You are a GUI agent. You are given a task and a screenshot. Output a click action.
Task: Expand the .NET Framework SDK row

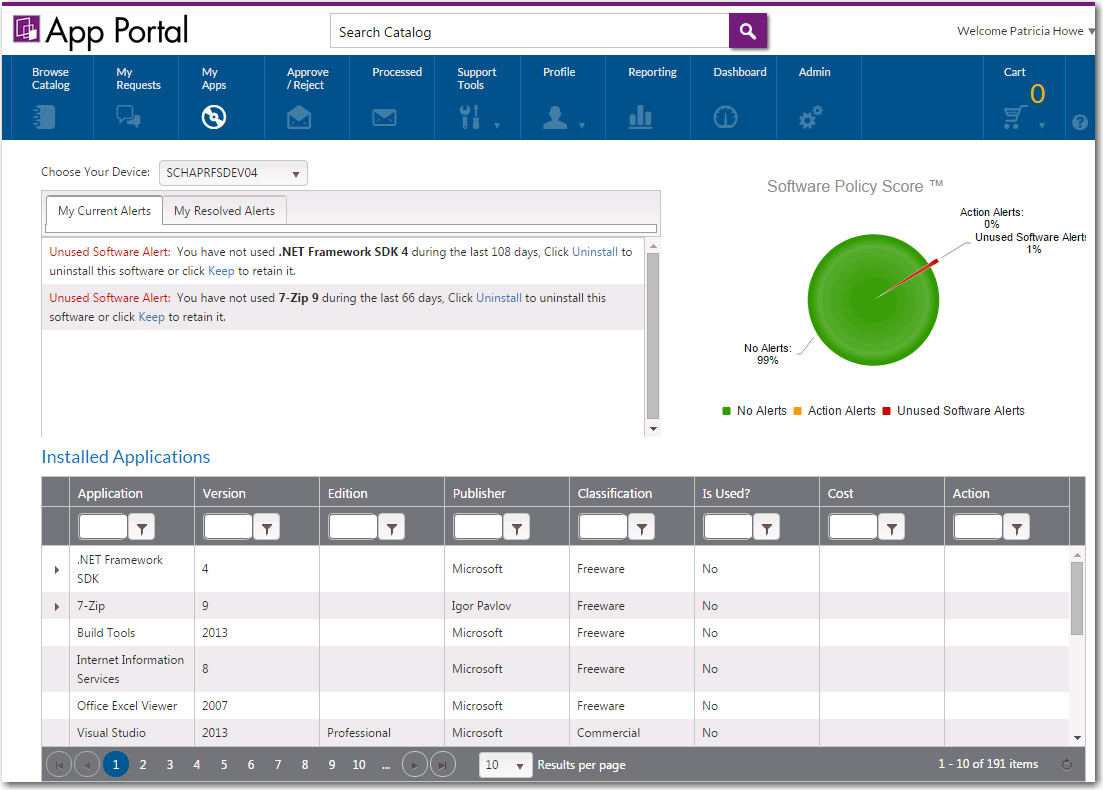56,569
